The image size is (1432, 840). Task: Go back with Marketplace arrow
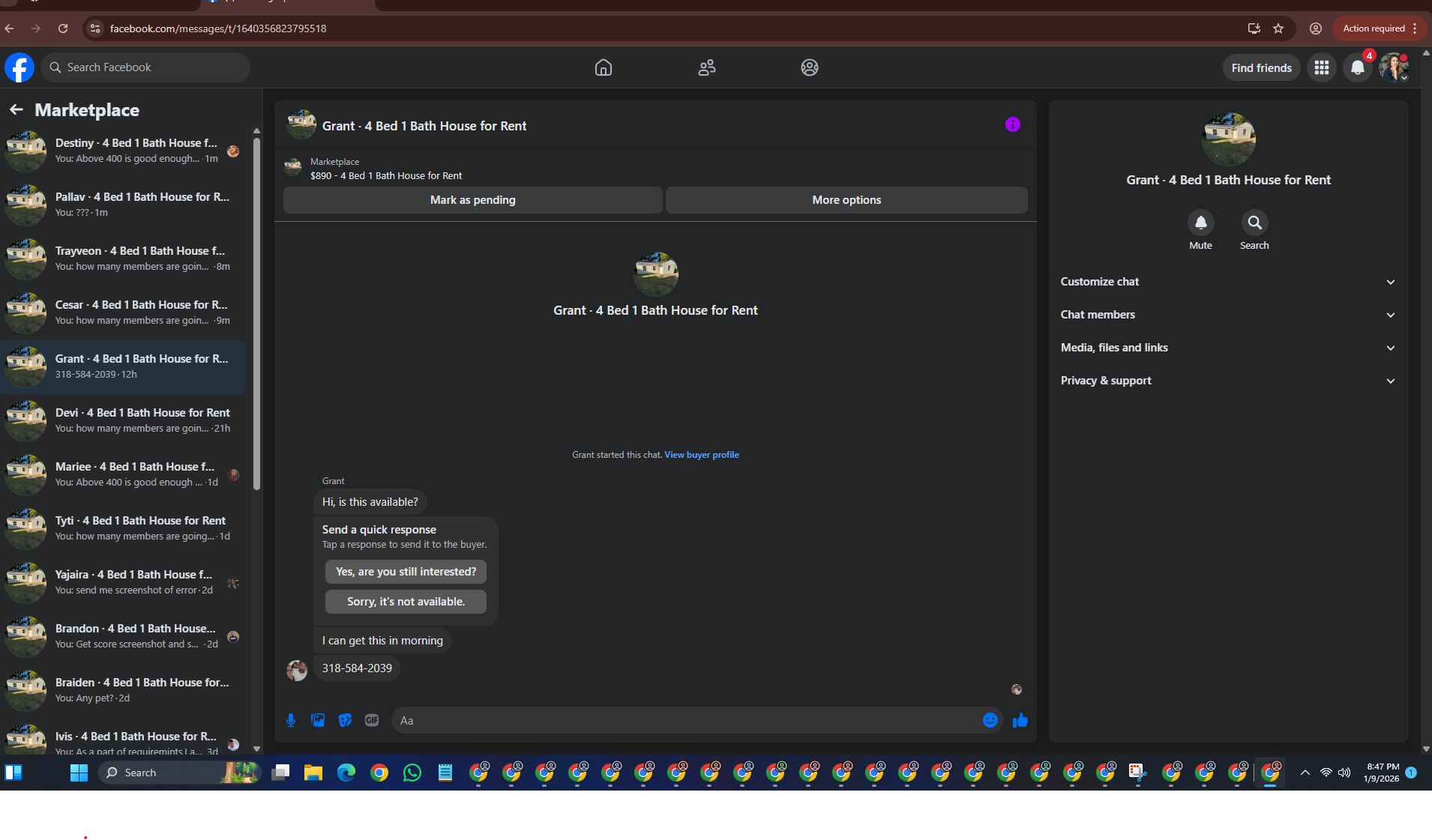(x=16, y=110)
